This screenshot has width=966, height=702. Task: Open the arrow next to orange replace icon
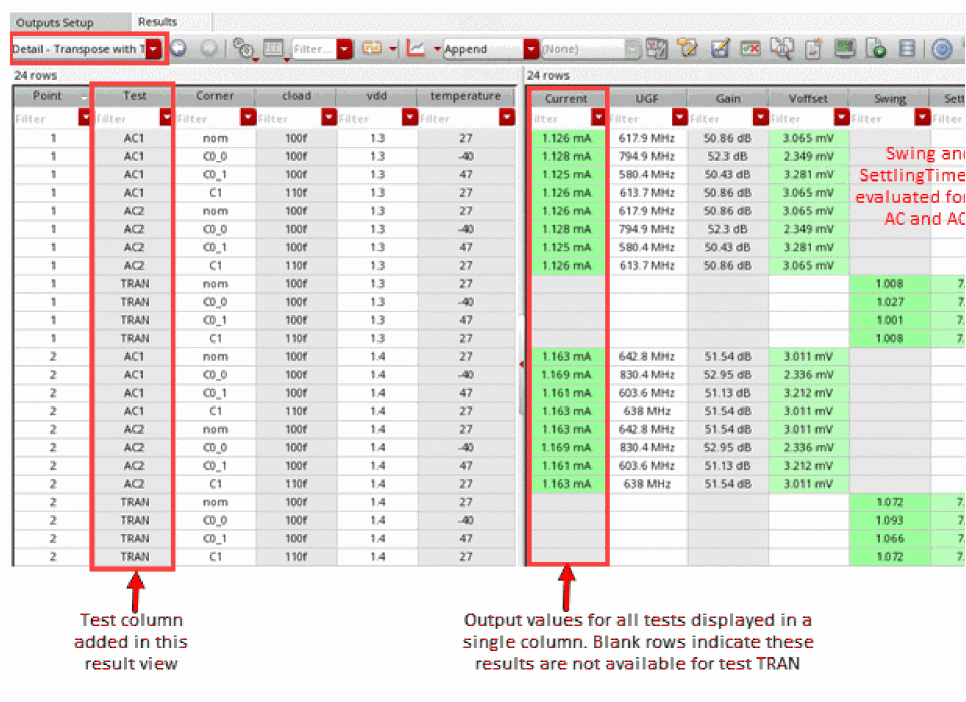click(x=392, y=49)
